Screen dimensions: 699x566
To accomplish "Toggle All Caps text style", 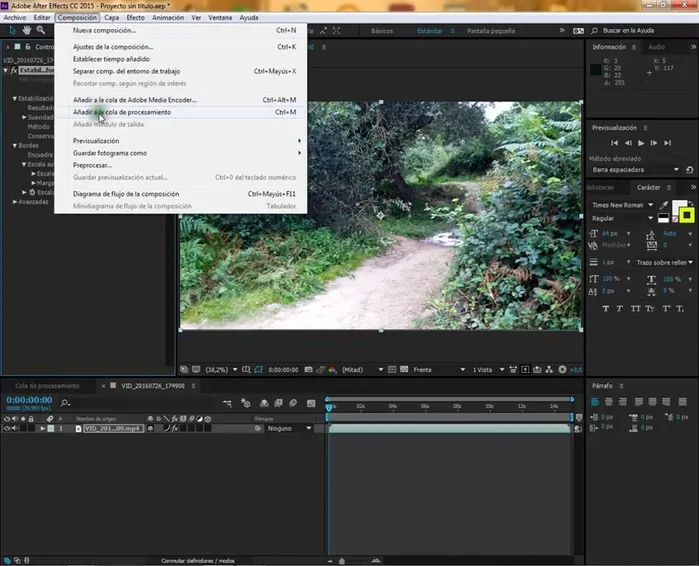I will 635,308.
